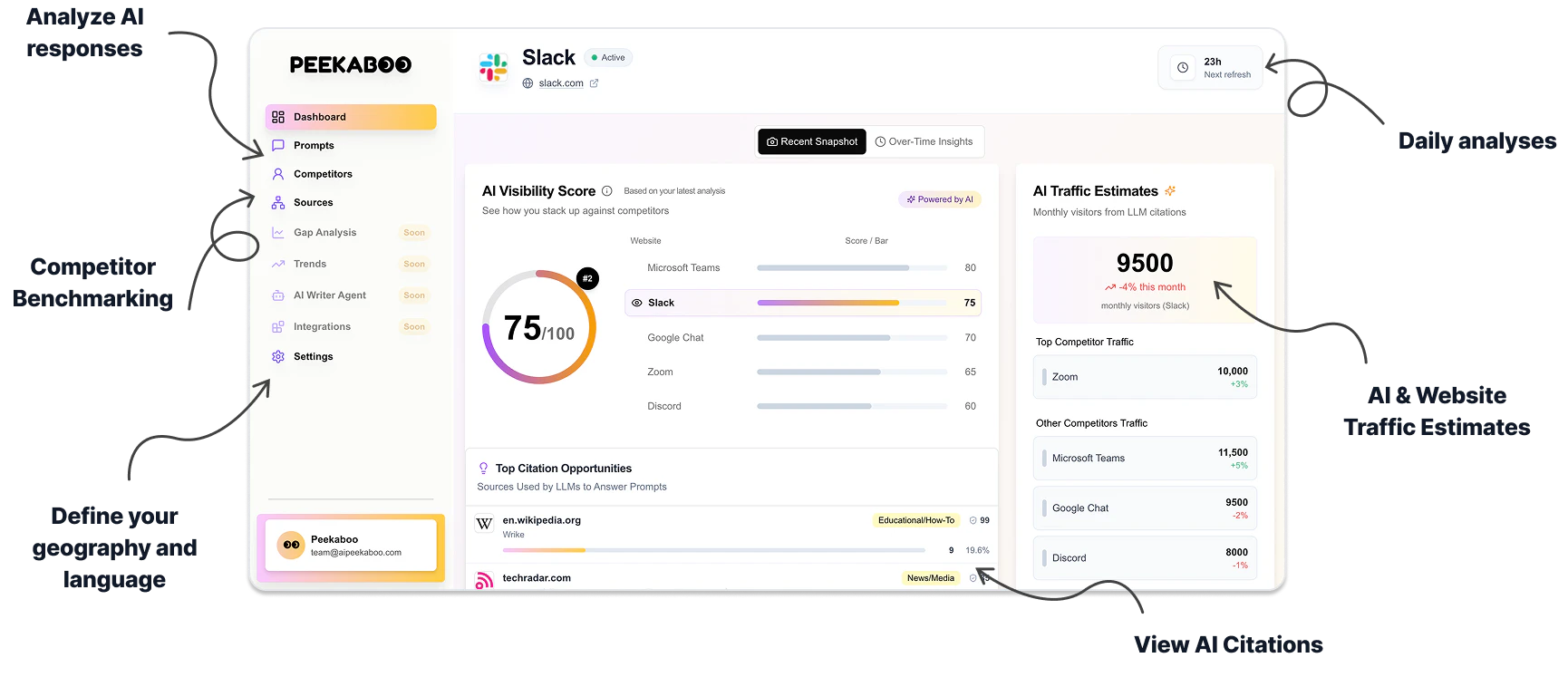Click the sparkle icon beside AI Traffic Estimates
The image size is (1568, 677).
1170,191
